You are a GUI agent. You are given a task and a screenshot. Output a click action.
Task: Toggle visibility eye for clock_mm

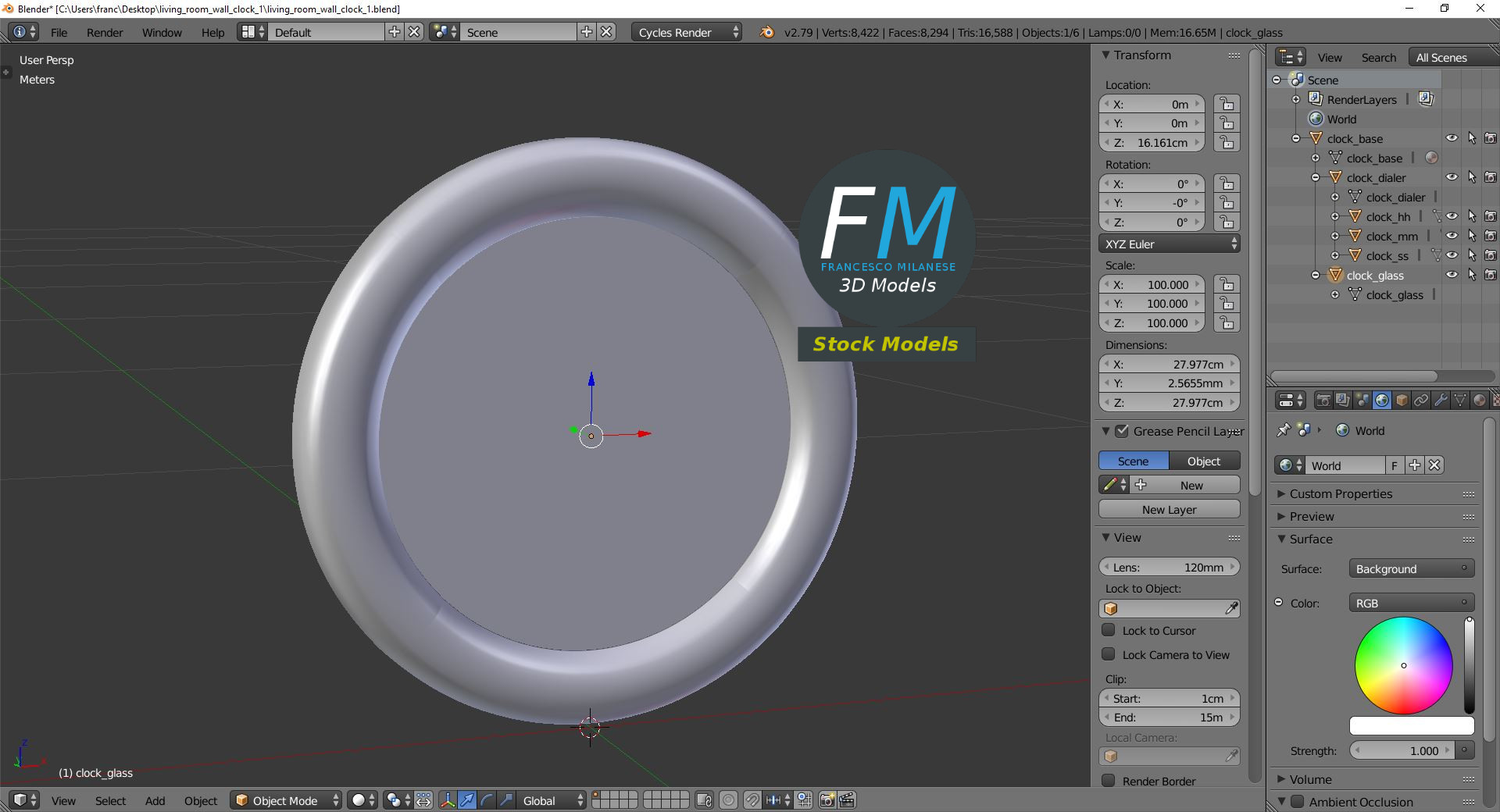coord(1452,236)
